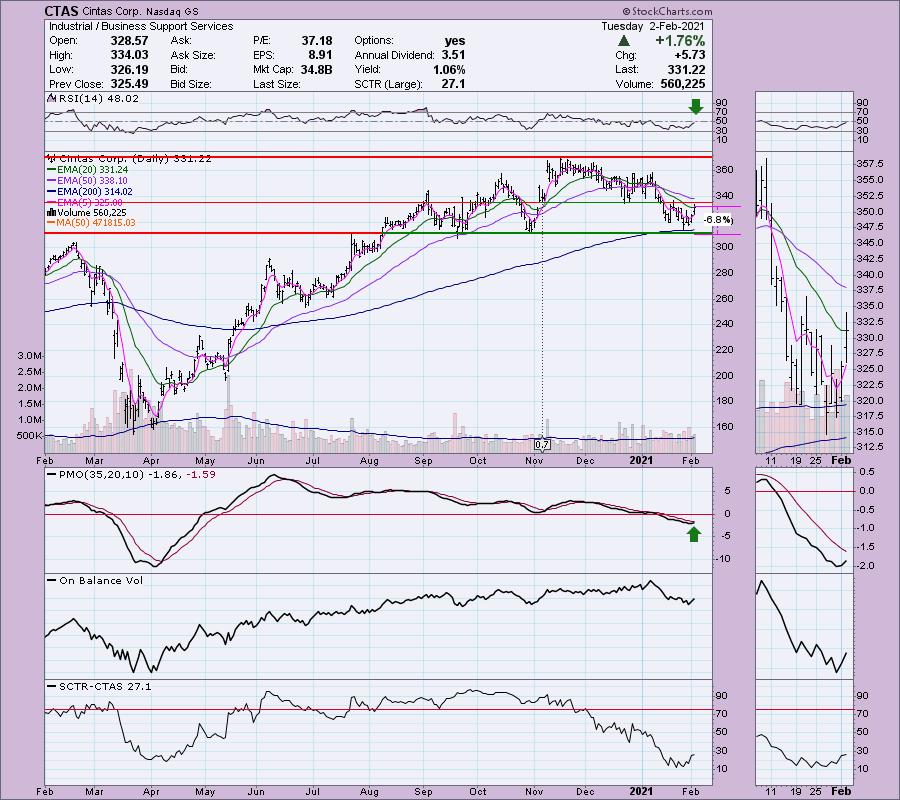The height and width of the screenshot is (800, 900).
Task: Click the 'EMA(200) 314.02' legend entry
Action: (x=94, y=192)
